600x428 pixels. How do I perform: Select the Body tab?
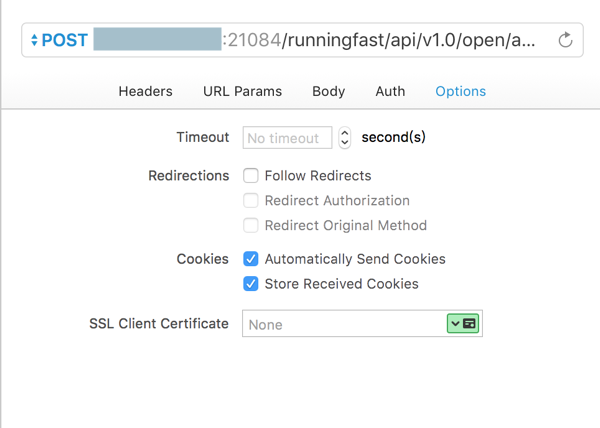click(328, 91)
